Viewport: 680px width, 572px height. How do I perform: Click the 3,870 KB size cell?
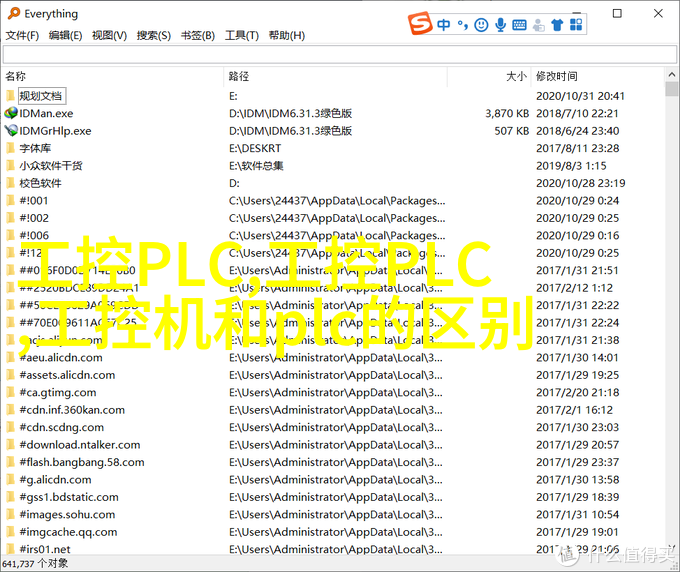click(507, 113)
